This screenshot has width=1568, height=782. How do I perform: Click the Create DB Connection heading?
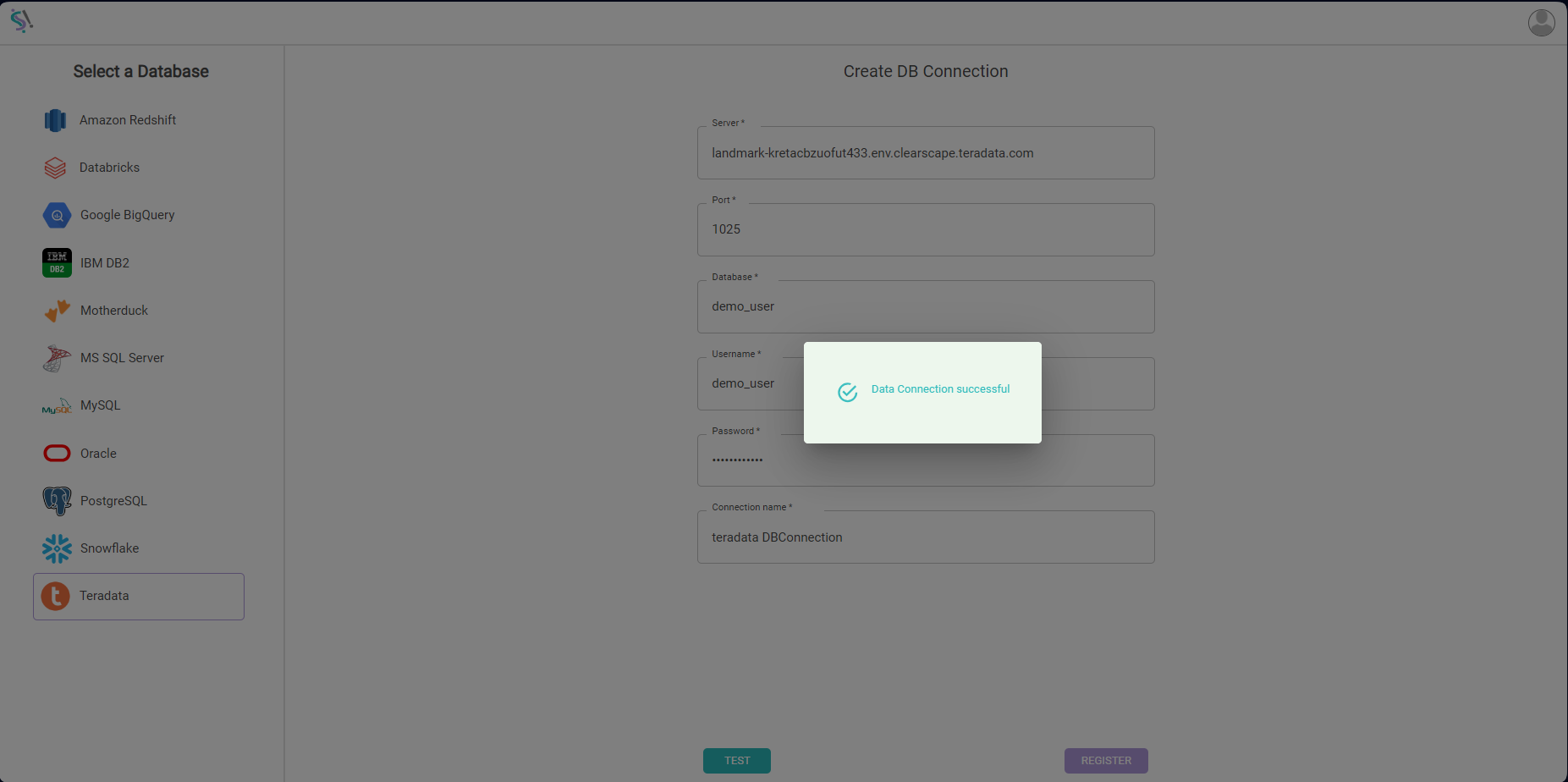[x=926, y=71]
